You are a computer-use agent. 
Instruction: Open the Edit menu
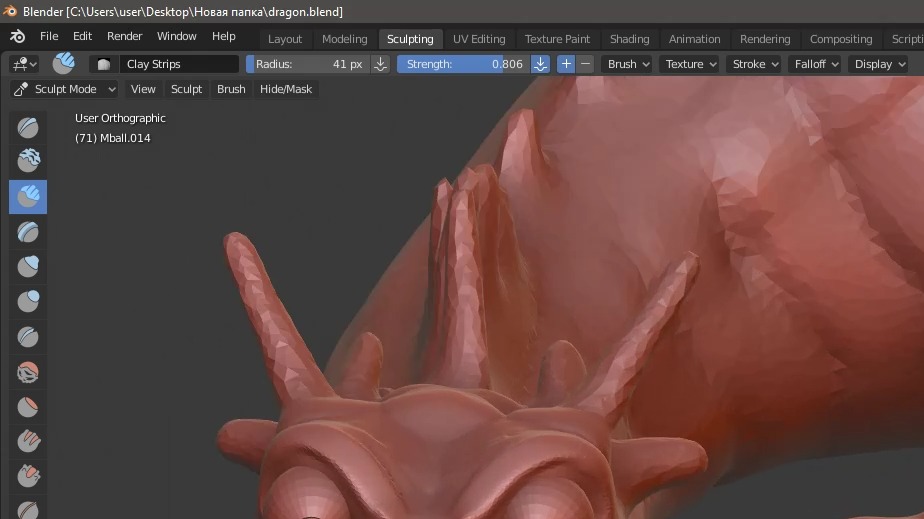82,37
